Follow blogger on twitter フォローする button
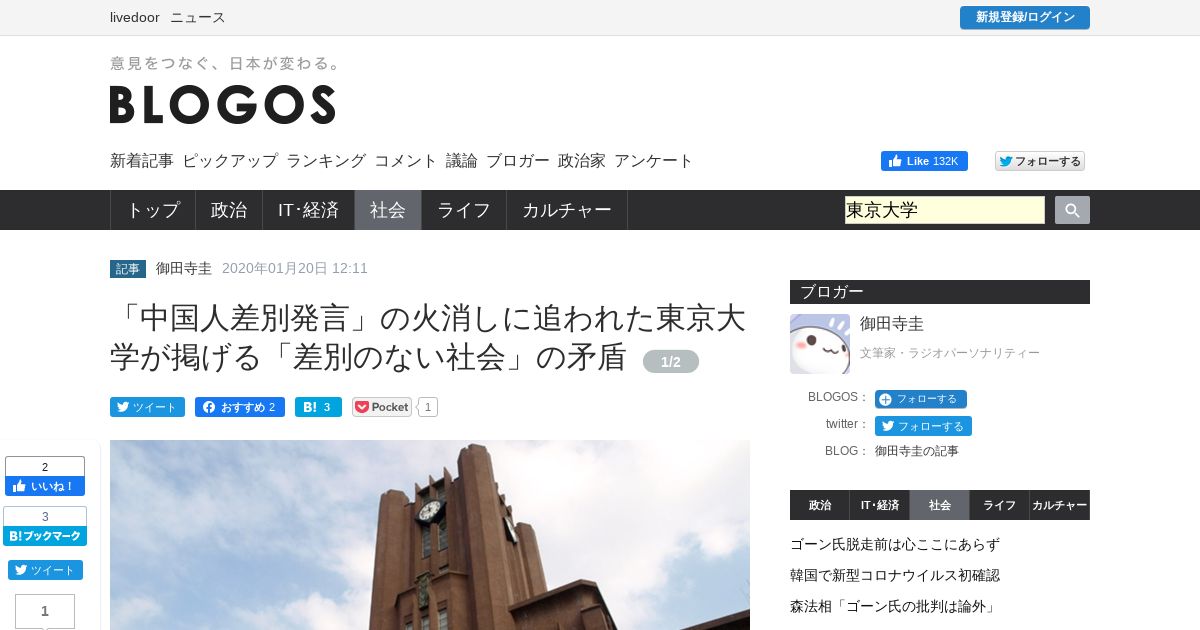 (x=923, y=426)
